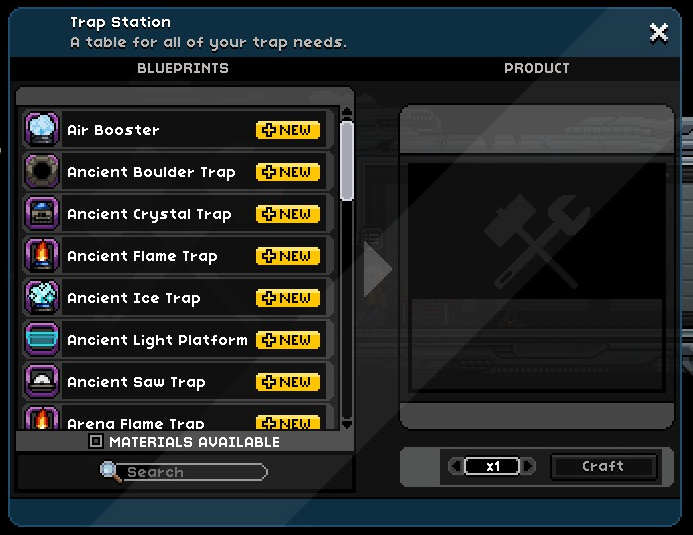Click the blueprint list scrollbar thumb

(x=347, y=161)
